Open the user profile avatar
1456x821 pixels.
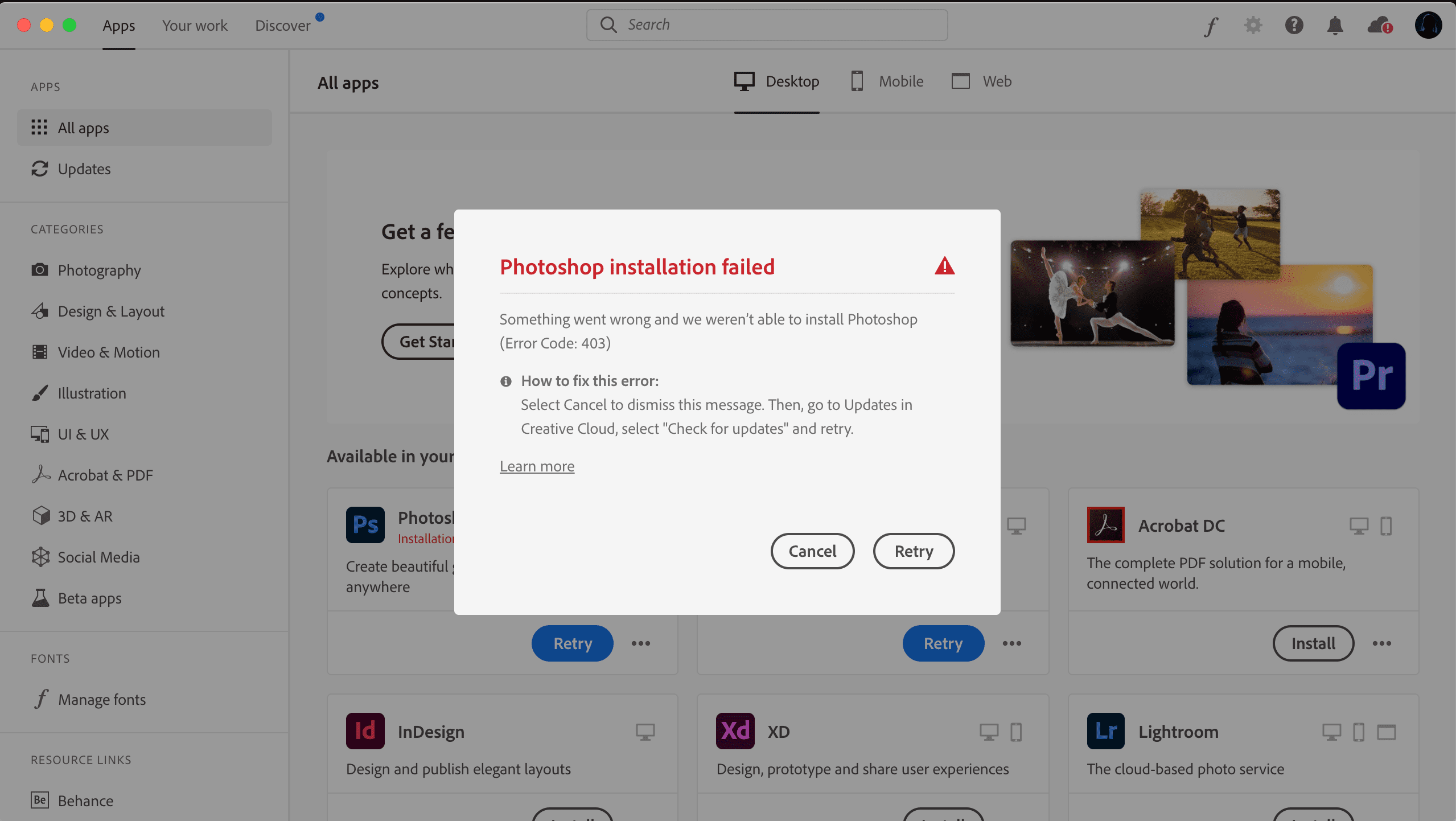coord(1428,25)
